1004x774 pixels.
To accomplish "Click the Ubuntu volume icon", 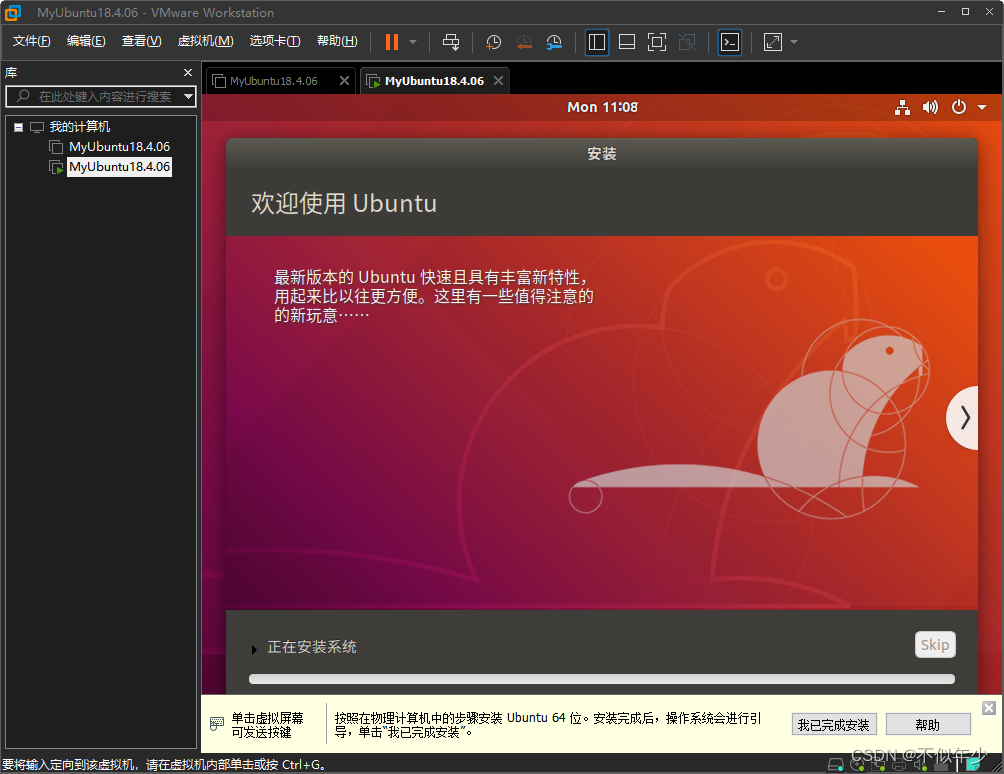I will 930,108.
